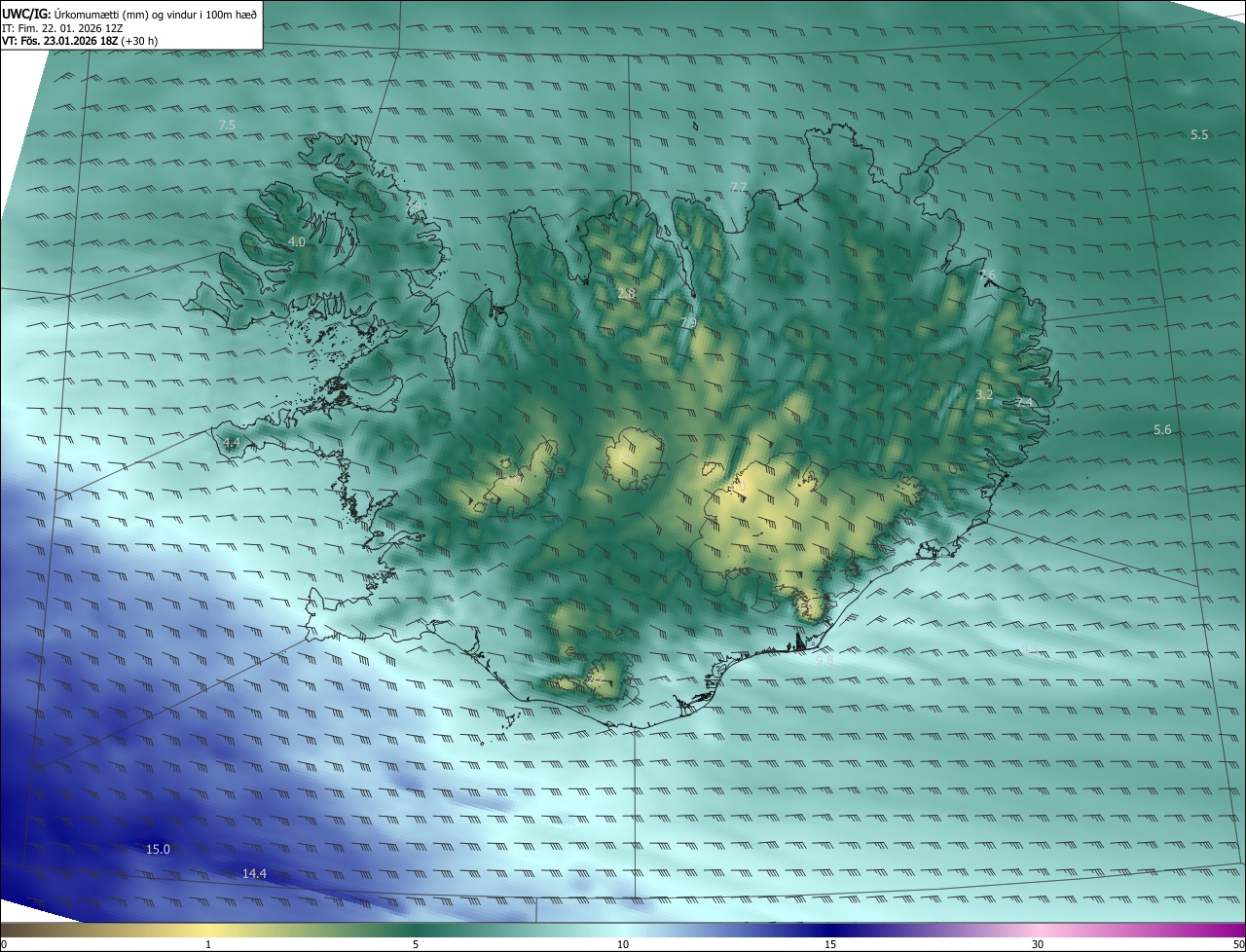Click the '4.0' value in the Westfjords

pos(297,241)
